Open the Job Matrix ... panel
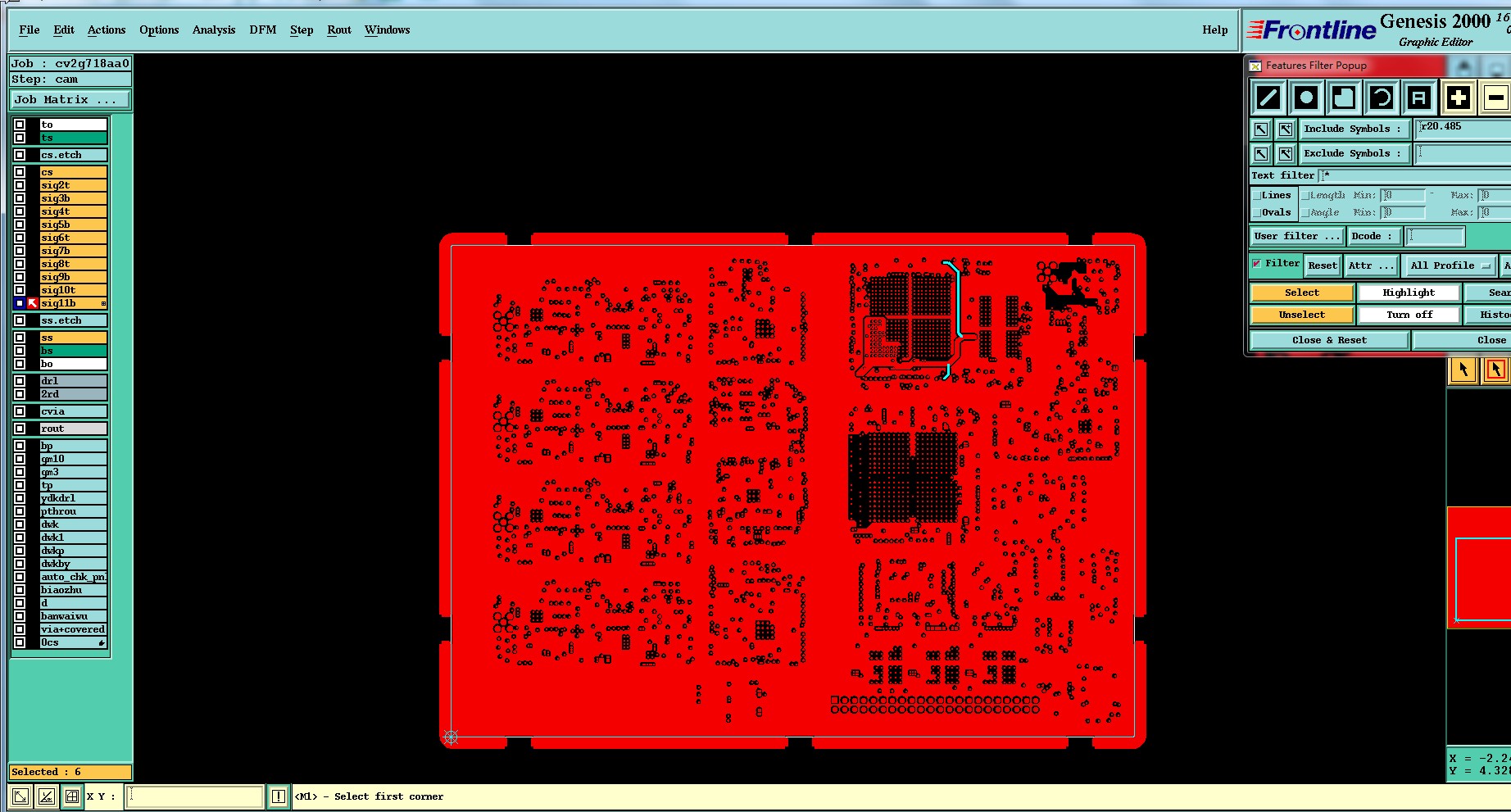The image size is (1511, 812). [x=70, y=100]
